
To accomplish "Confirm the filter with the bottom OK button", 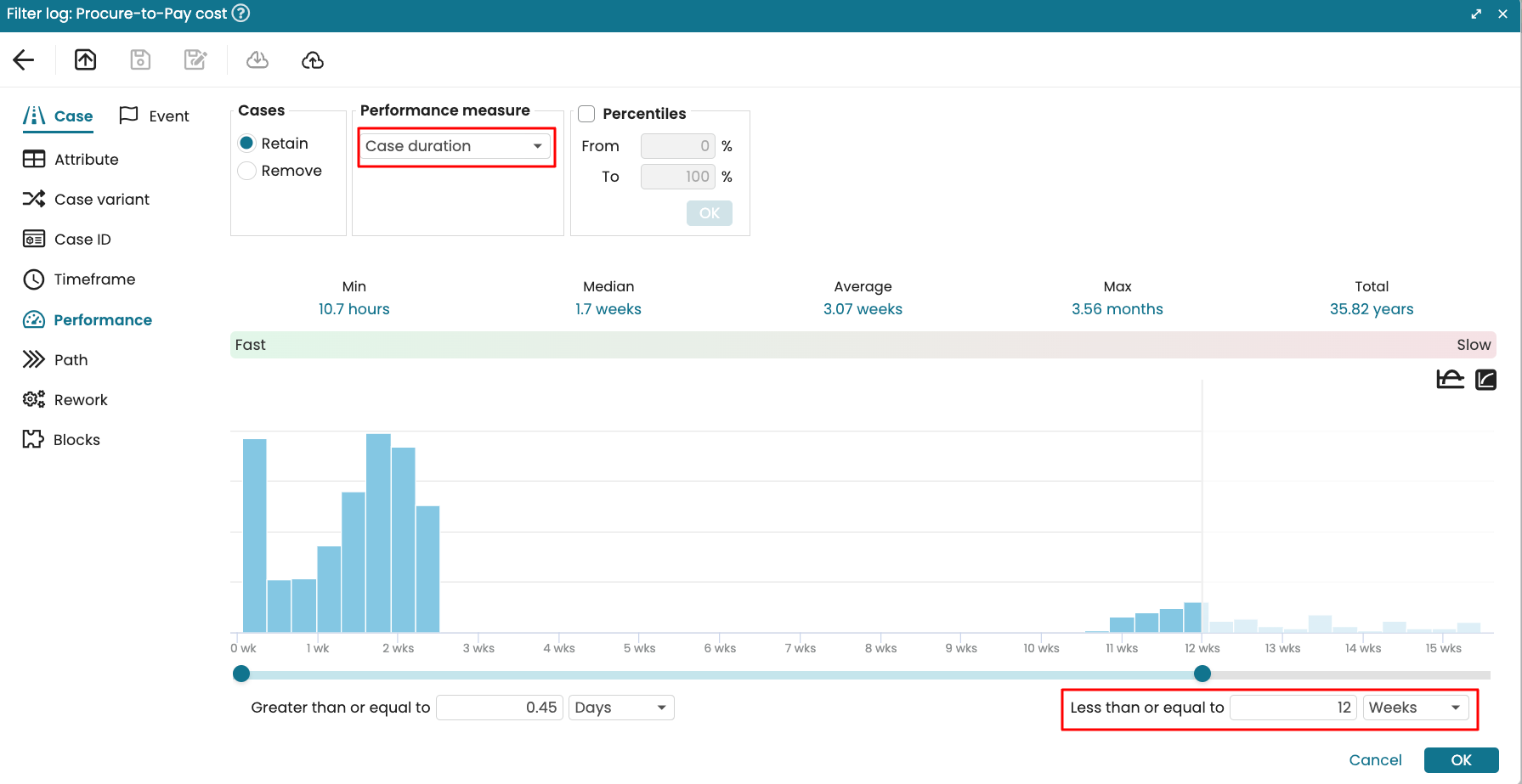I will coord(1461,760).
